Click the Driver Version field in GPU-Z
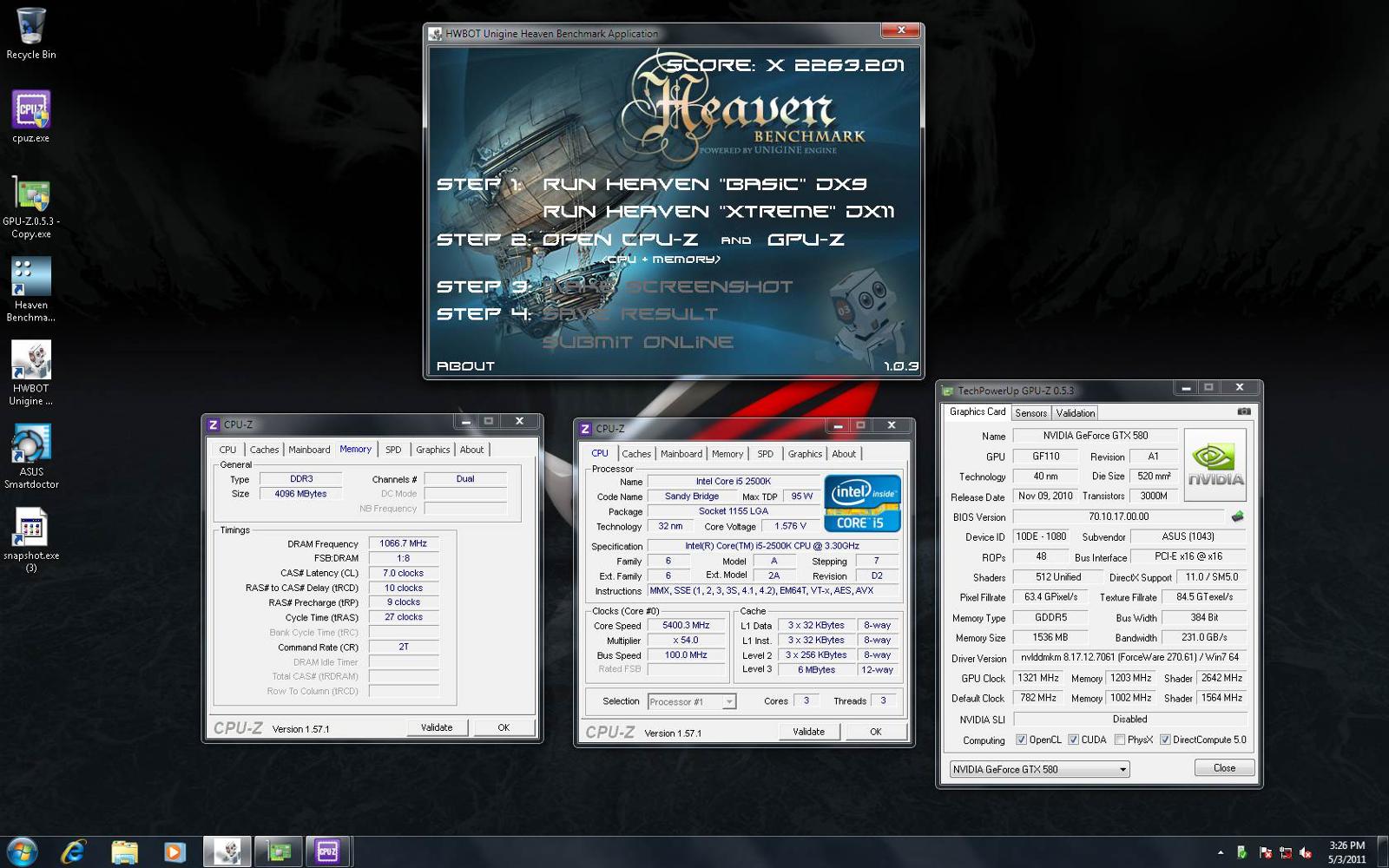This screenshot has height=868, width=1389. click(x=1130, y=657)
